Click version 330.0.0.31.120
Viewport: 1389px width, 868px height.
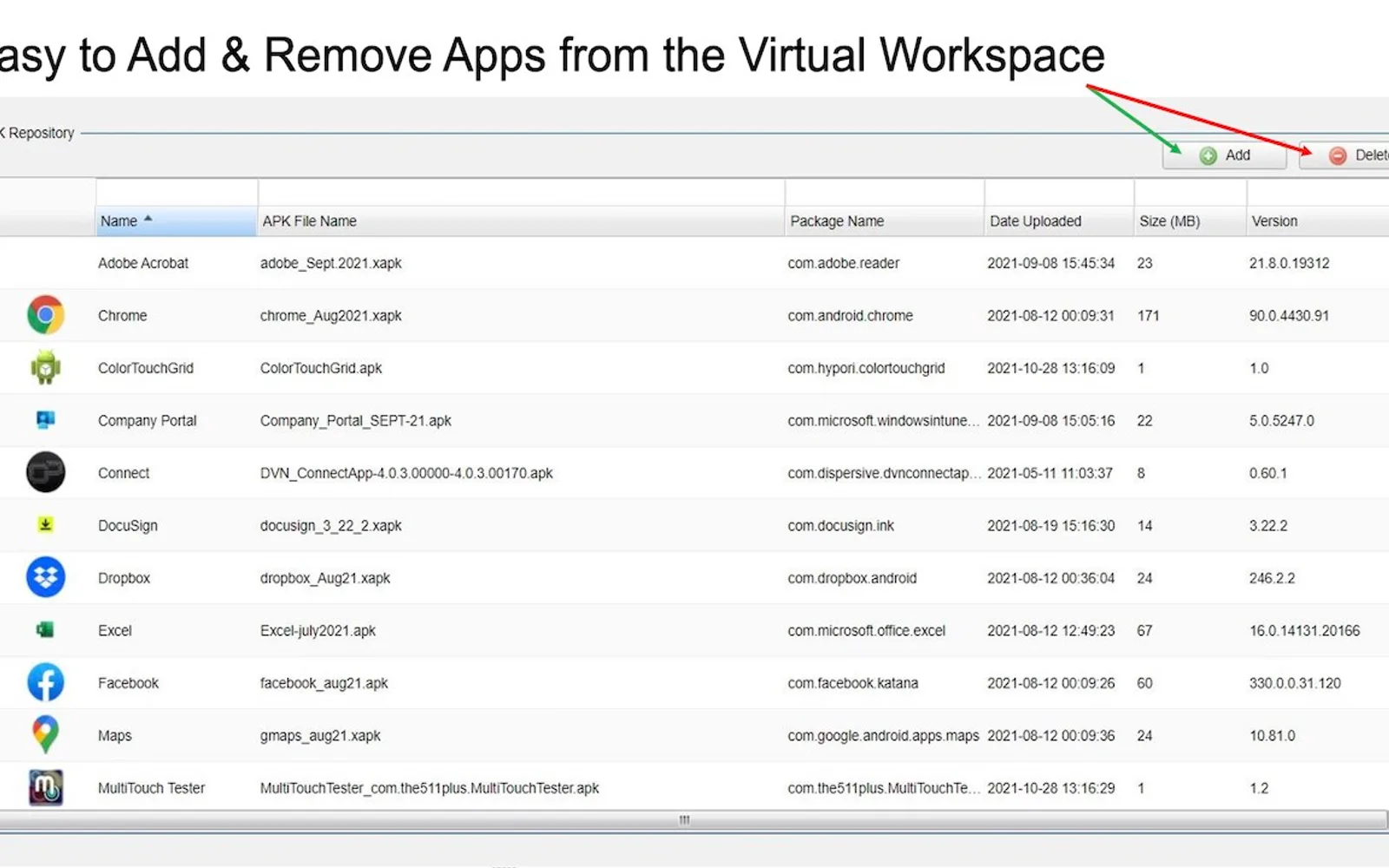point(1294,683)
